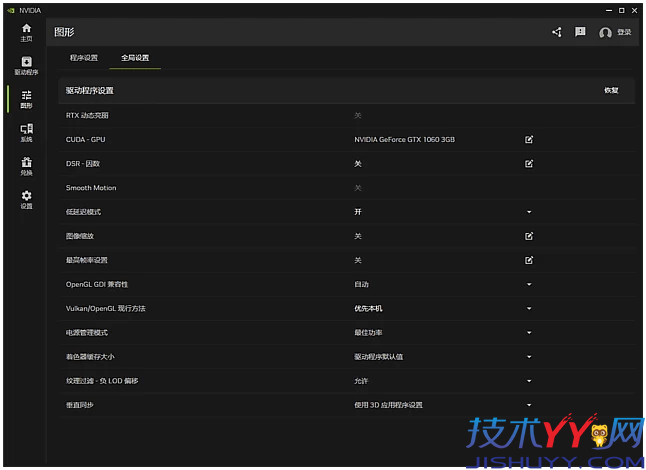Expand the 电源管理模式 dropdown

pyautogui.click(x=529, y=333)
